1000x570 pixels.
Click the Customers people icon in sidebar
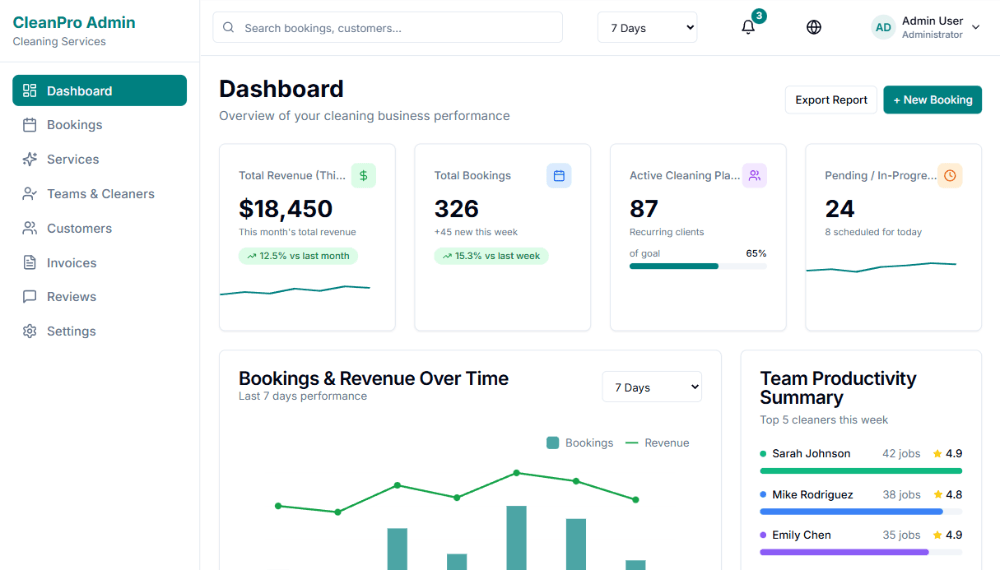click(x=29, y=228)
